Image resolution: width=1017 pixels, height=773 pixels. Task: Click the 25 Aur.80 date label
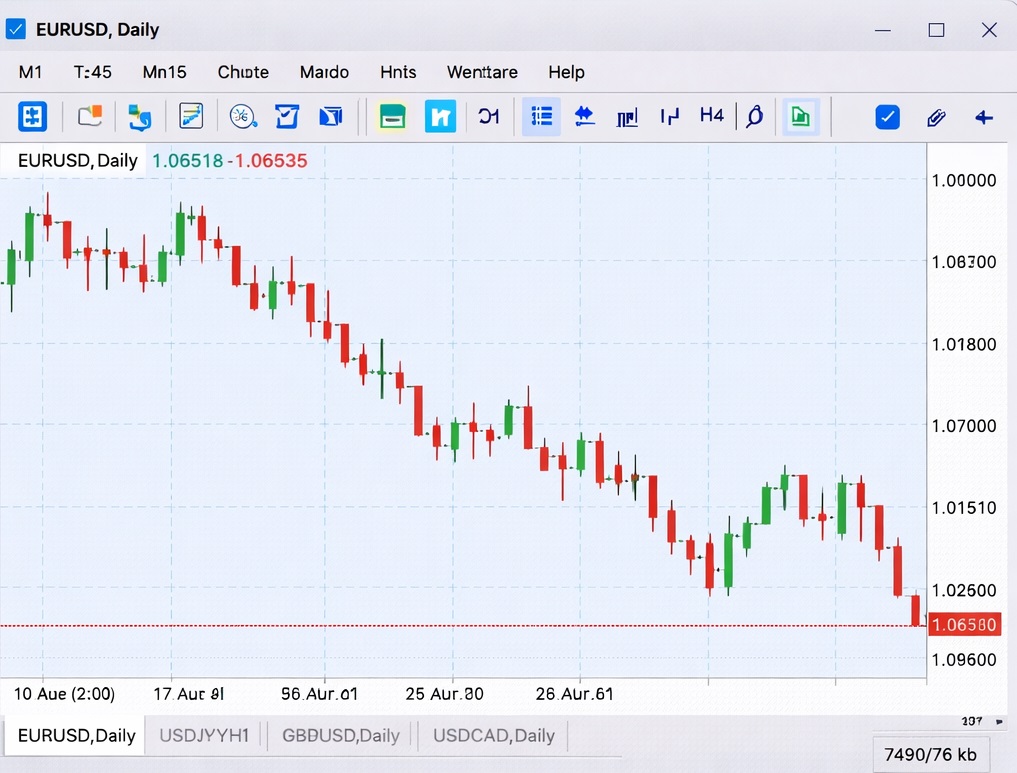point(444,694)
